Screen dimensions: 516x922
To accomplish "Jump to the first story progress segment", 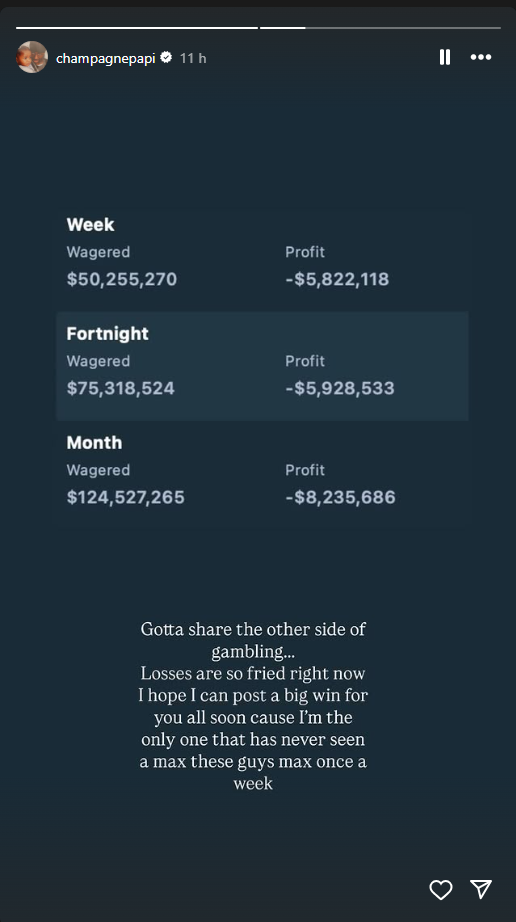I will tap(137, 28).
